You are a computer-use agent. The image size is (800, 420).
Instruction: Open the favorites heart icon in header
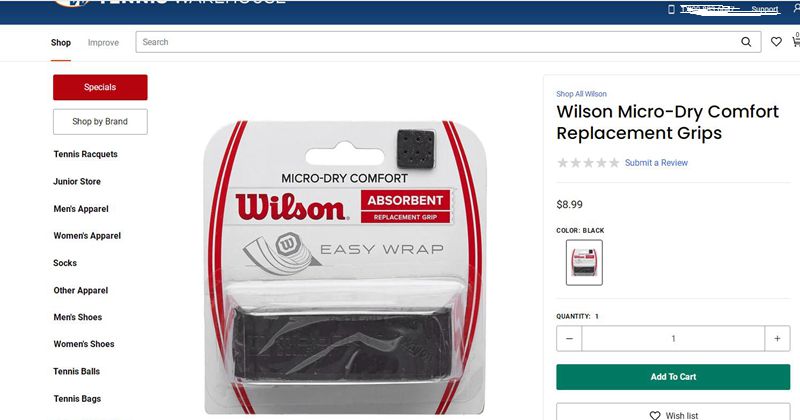[x=776, y=42]
